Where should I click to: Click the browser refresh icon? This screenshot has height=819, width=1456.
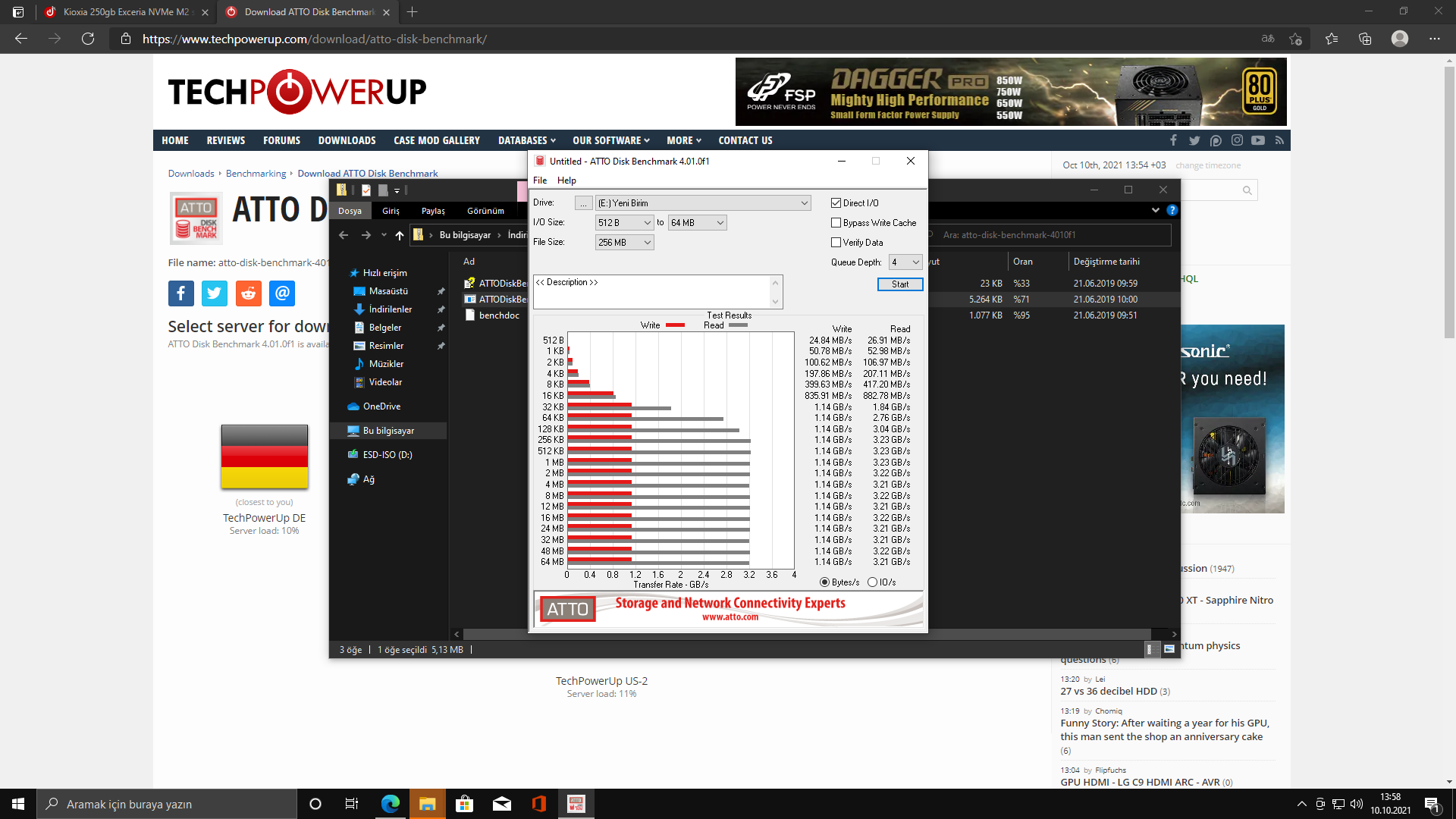click(88, 39)
